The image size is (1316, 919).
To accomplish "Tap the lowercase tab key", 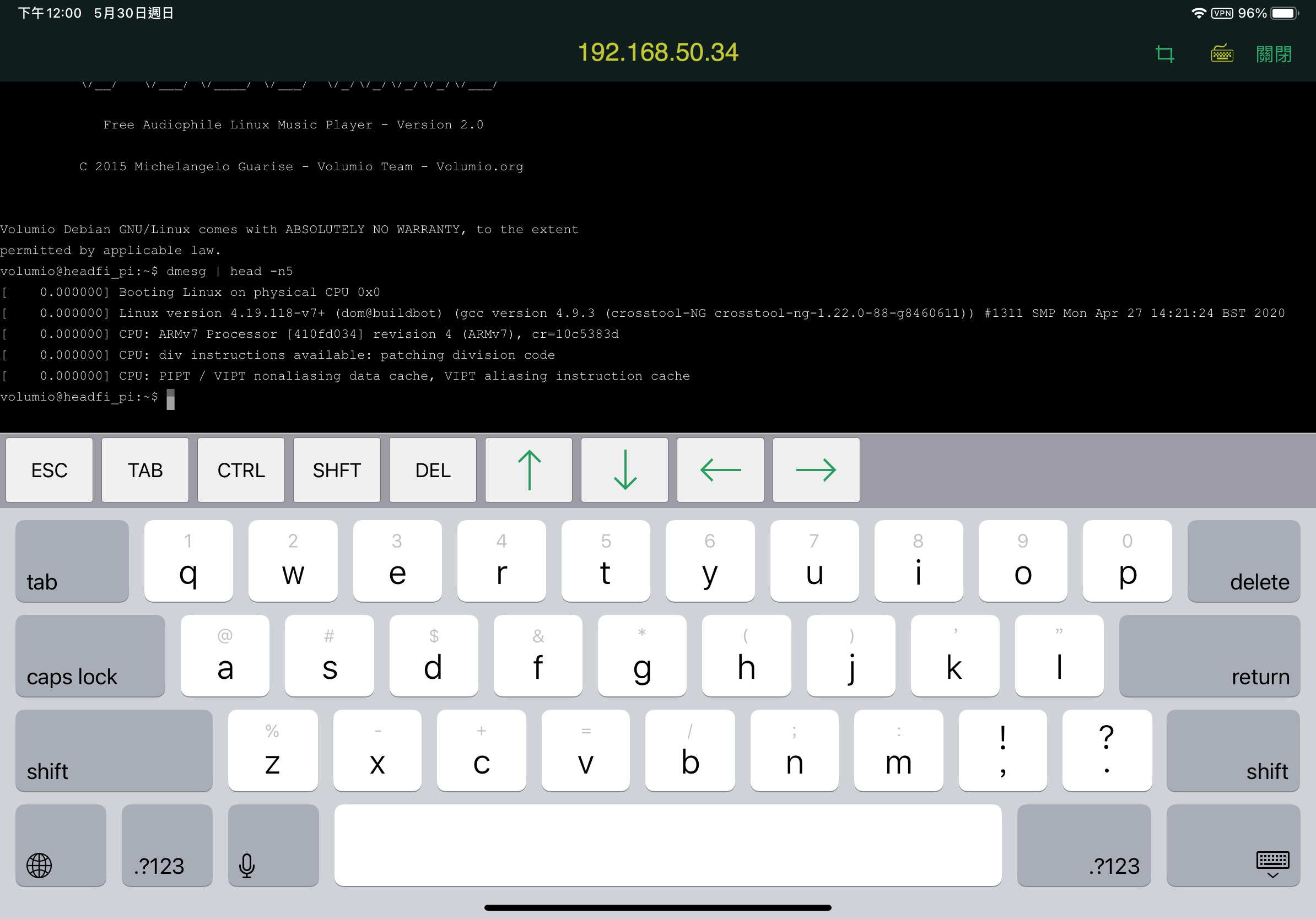I will 72,561.
